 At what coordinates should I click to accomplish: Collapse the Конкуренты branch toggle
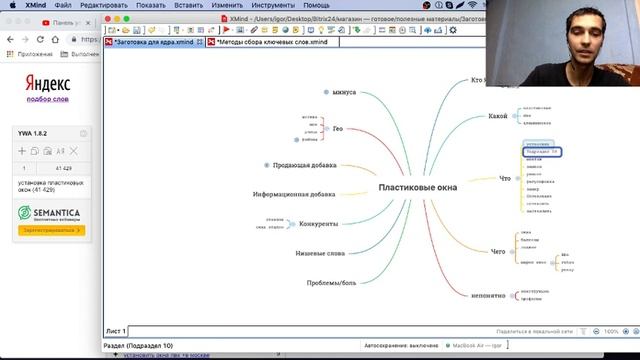point(292,224)
